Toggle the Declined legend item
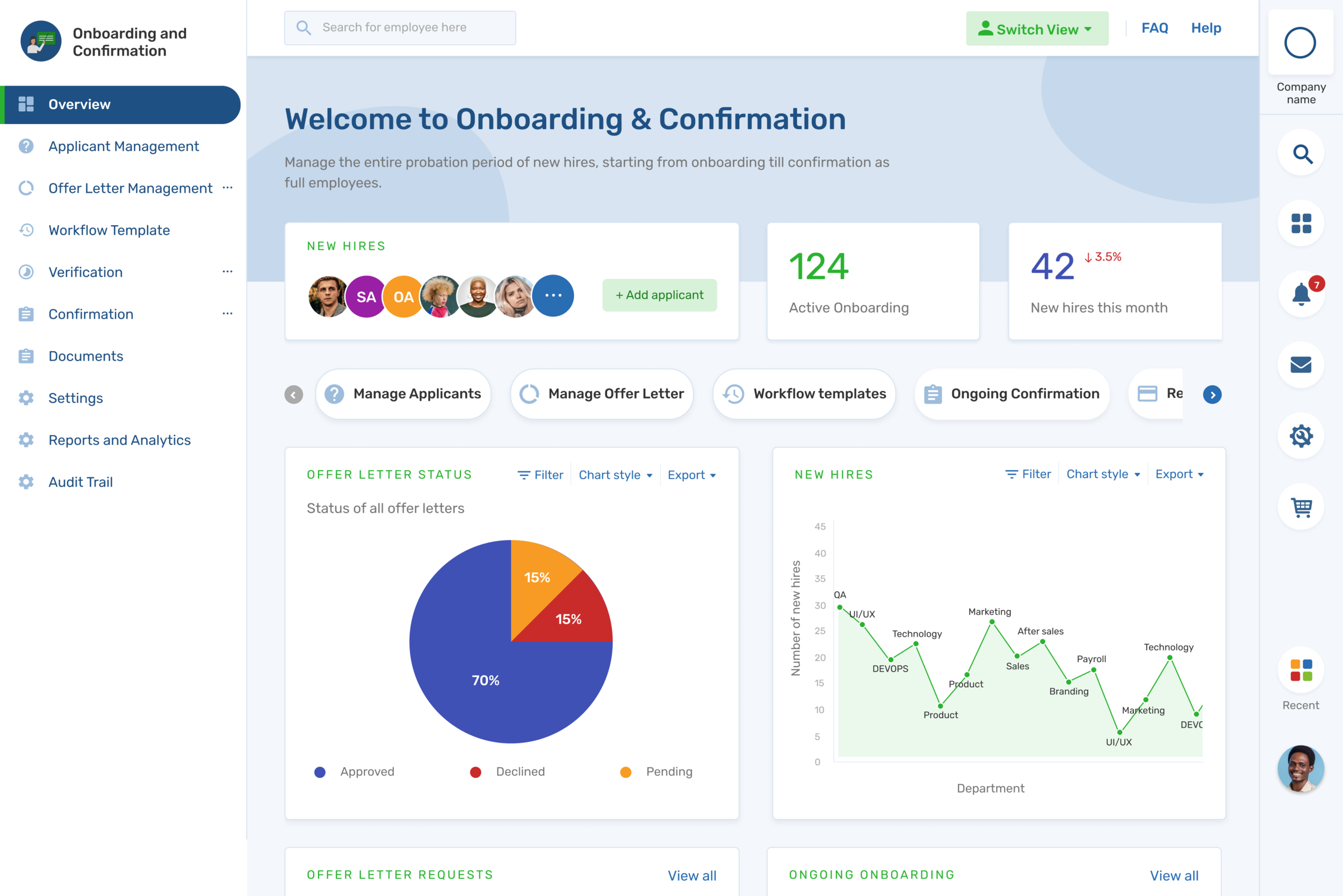The height and width of the screenshot is (896, 1343). tap(508, 772)
